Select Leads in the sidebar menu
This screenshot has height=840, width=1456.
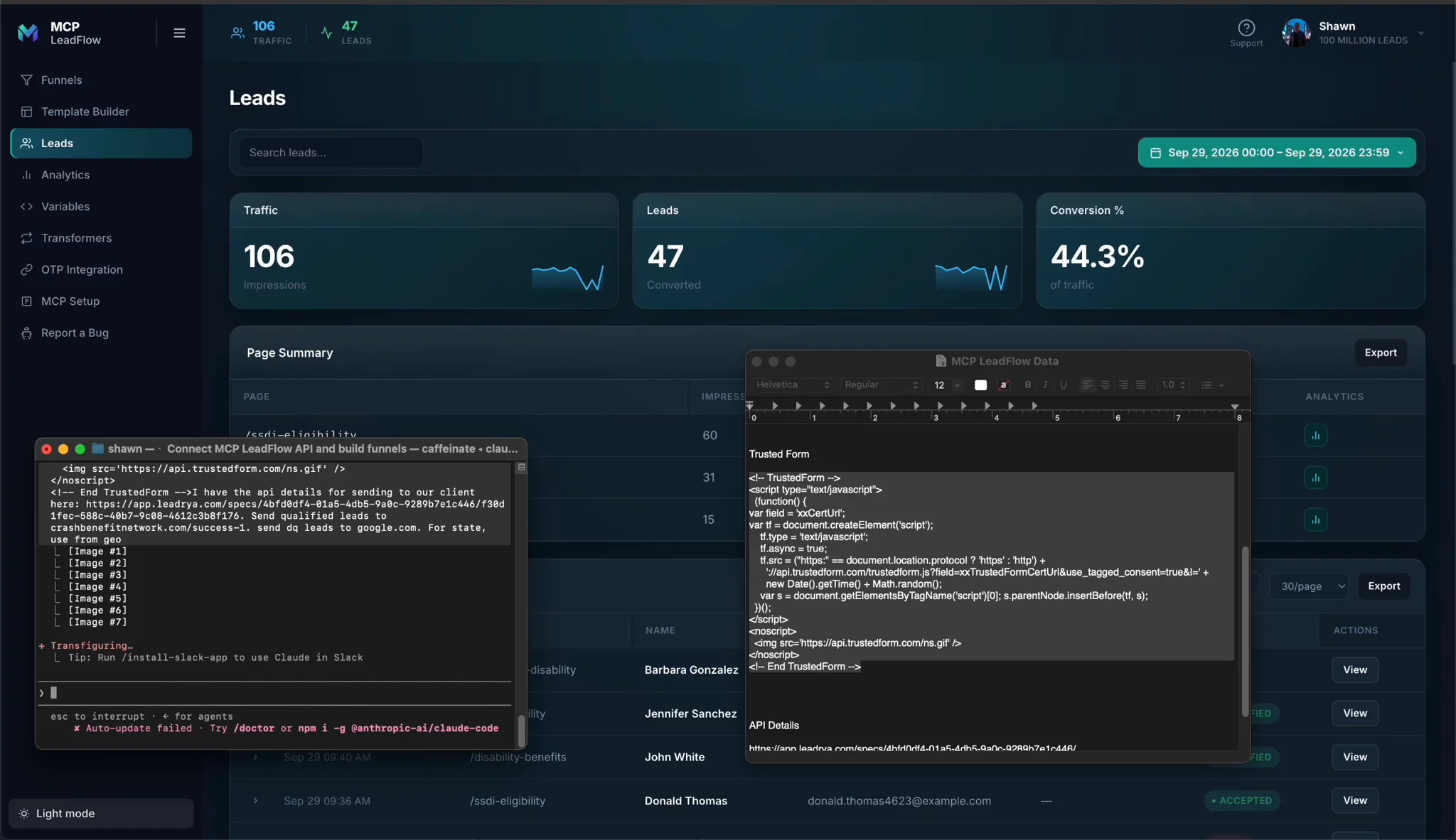(101, 144)
